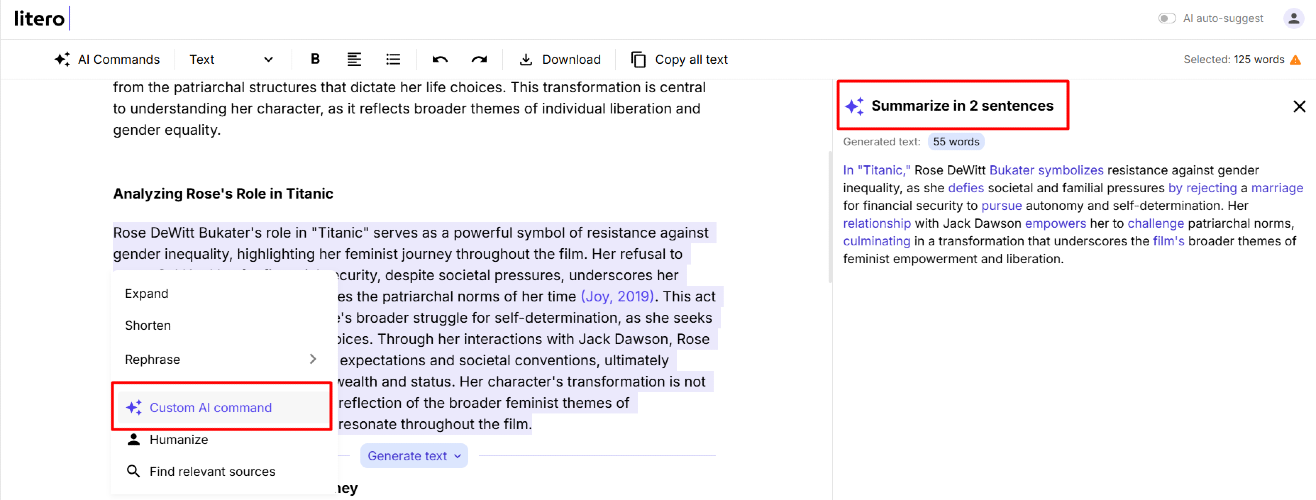Viewport: 1316px width, 500px height.
Task: Click the Summarize in 2 sentences heading
Action: pyautogui.click(x=962, y=105)
